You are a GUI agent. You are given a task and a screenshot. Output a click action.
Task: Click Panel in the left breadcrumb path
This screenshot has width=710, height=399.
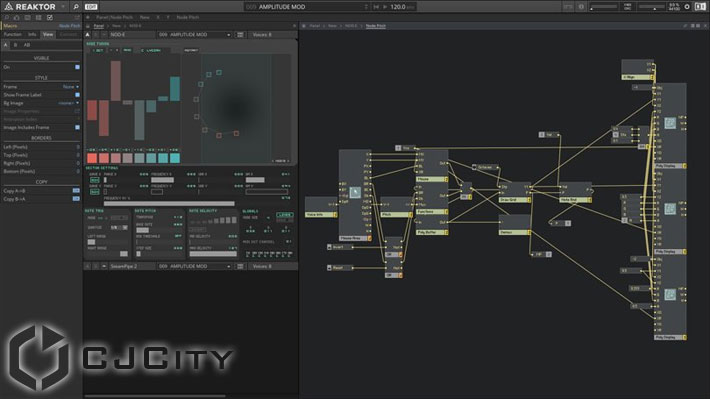[99, 26]
